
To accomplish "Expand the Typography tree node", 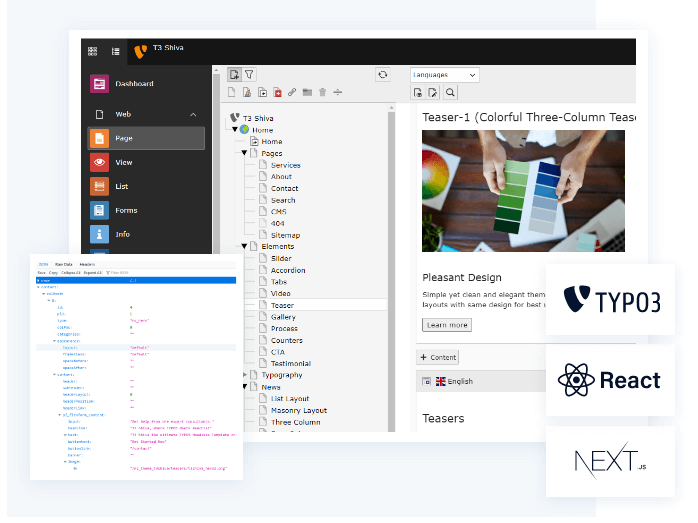I will [243, 375].
